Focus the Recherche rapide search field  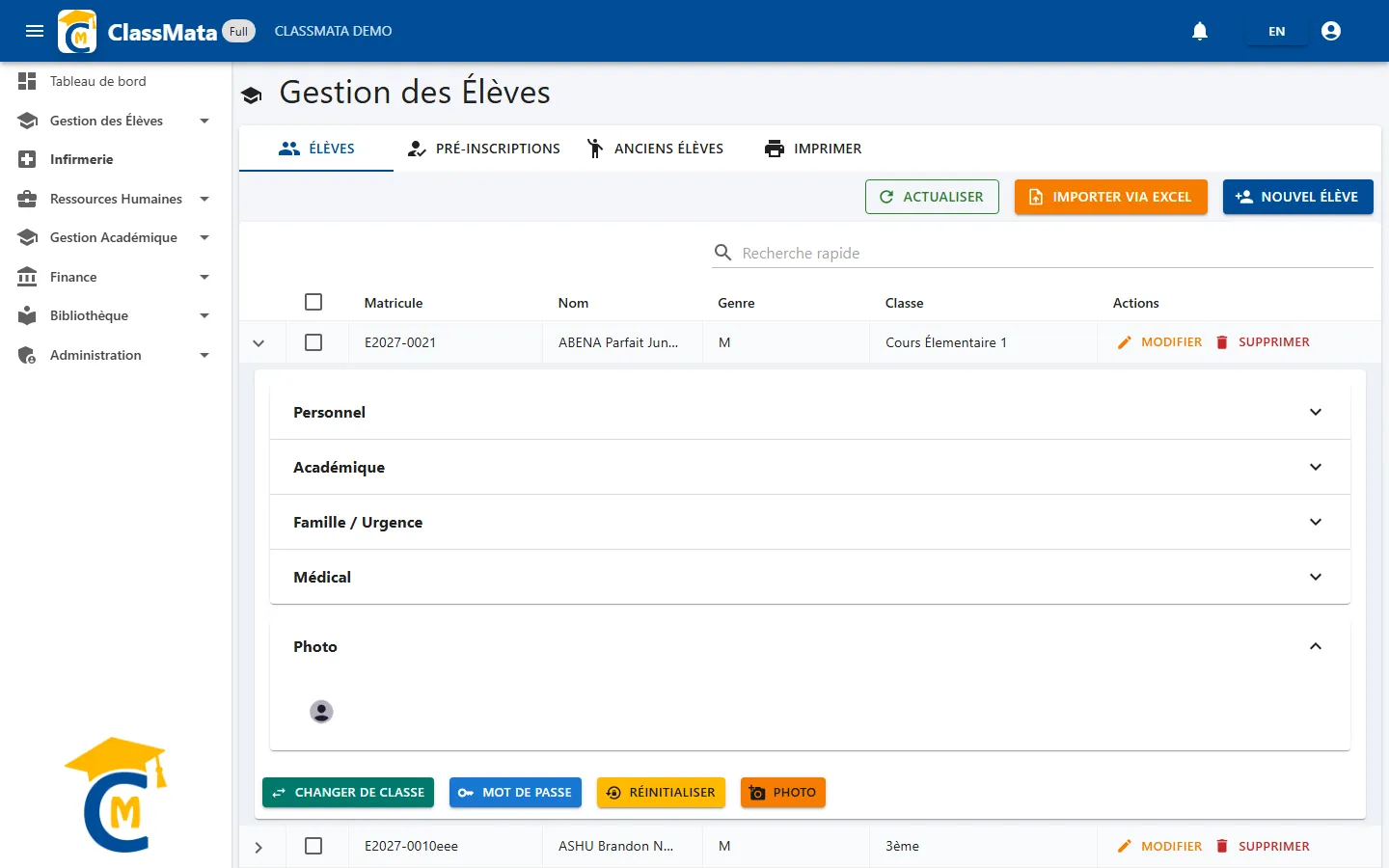[1043, 253]
